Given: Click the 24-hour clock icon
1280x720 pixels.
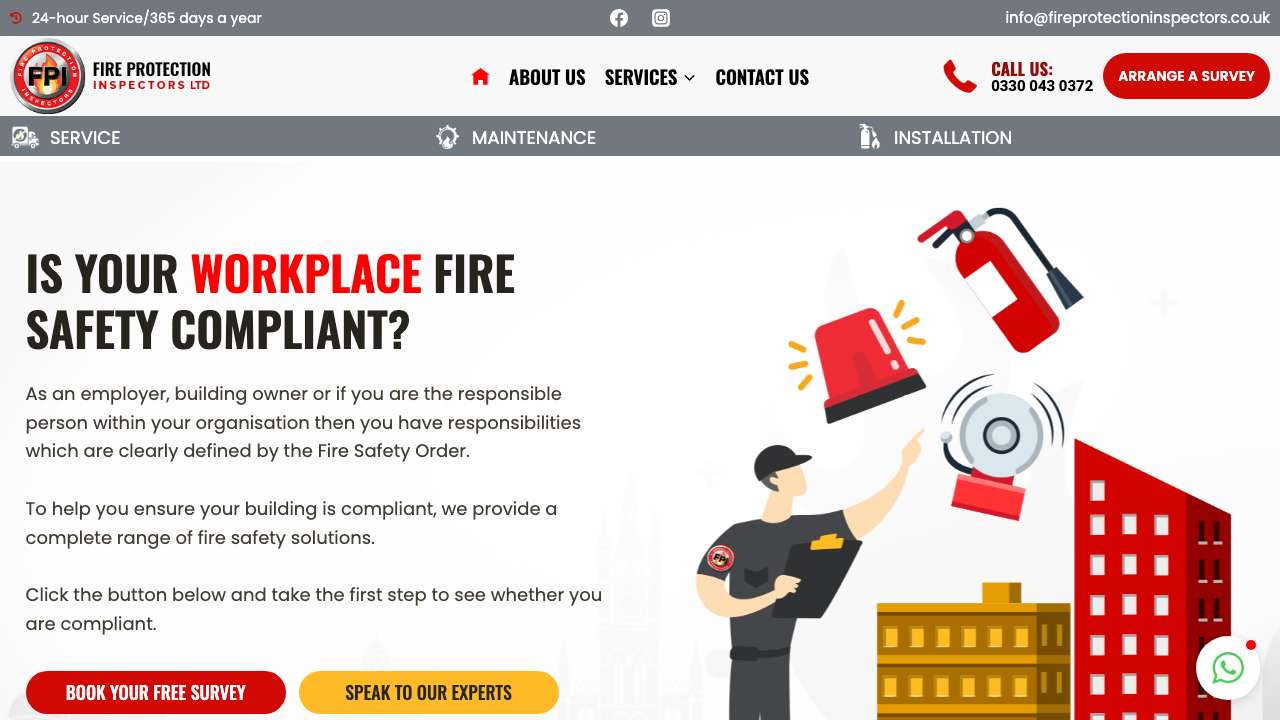Looking at the screenshot, I should tap(16, 18).
